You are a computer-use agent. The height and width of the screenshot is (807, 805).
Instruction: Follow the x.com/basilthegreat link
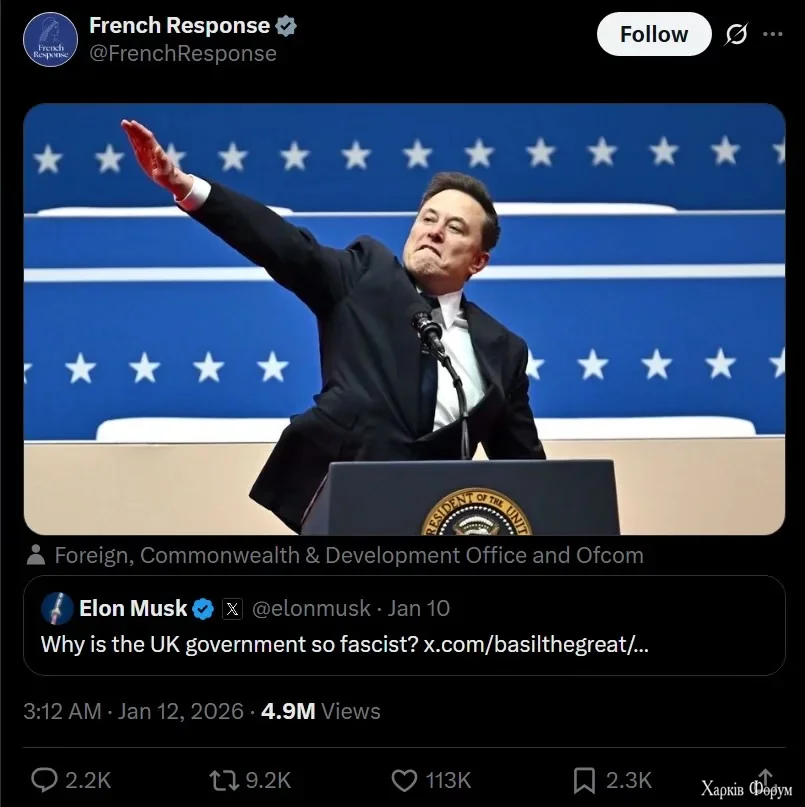[x=536, y=643]
